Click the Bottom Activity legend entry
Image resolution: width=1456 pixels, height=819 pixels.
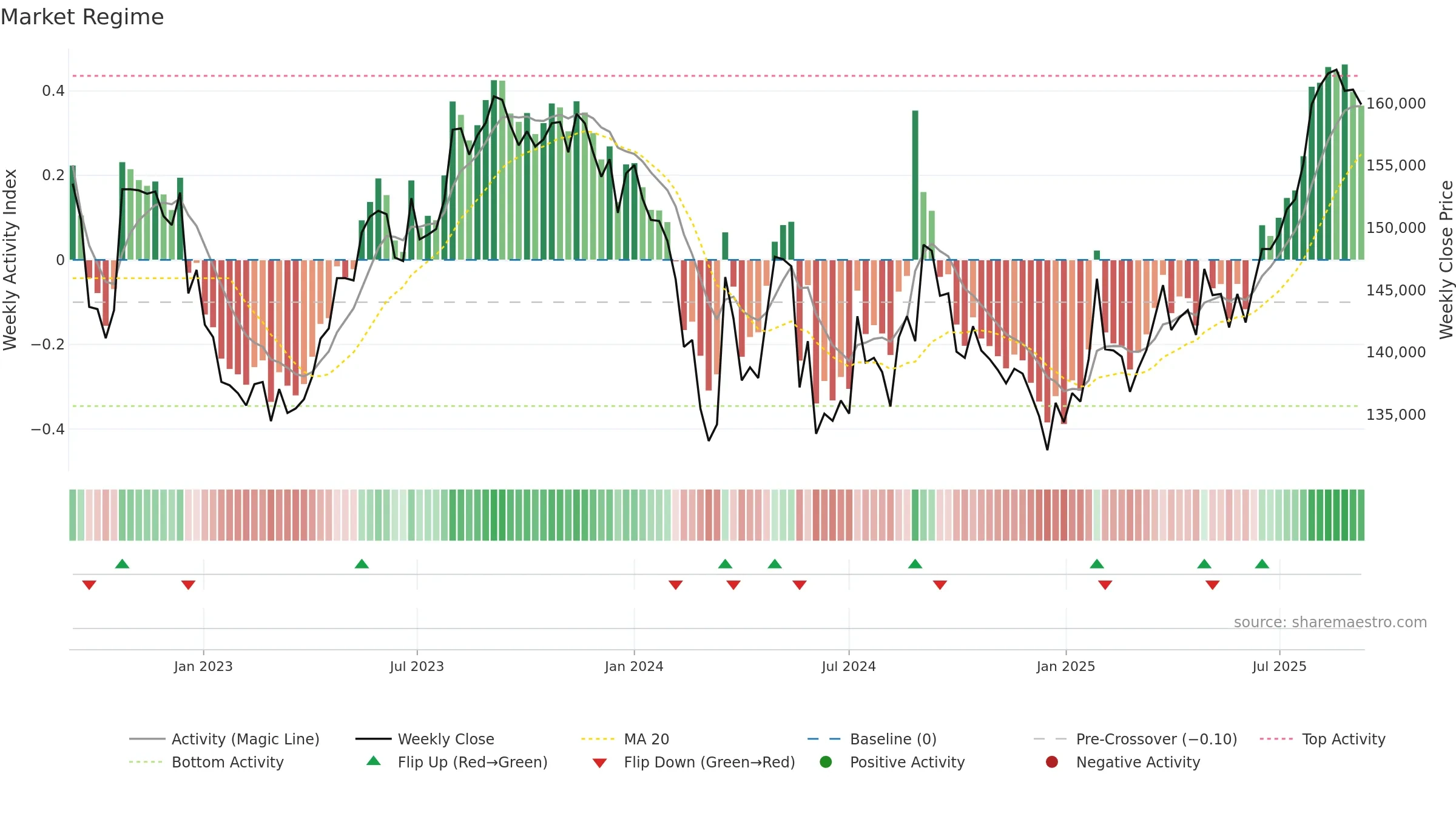click(206, 762)
